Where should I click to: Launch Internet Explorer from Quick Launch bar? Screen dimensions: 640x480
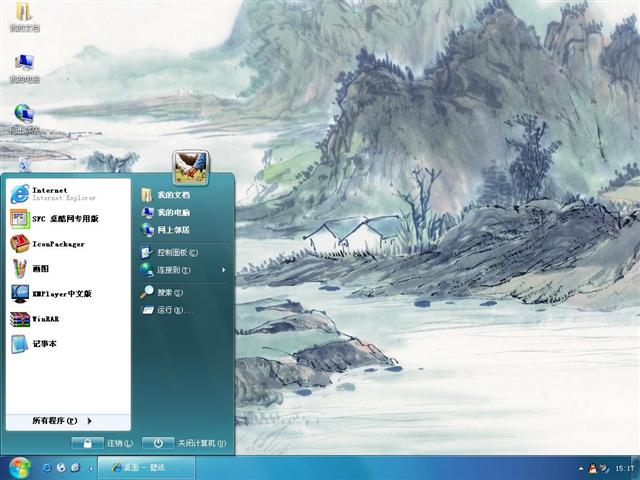pyautogui.click(x=47, y=468)
